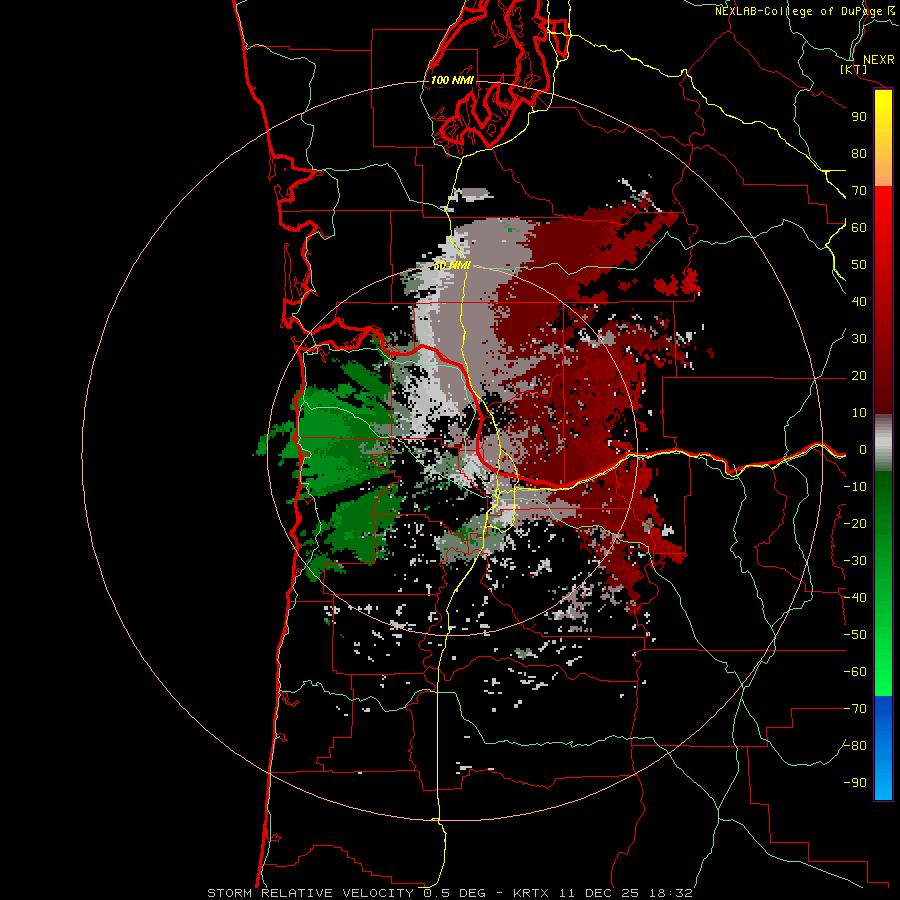Pick the blue segment at the color bar bottom
Screen dimensions: 900x900
(x=883, y=747)
